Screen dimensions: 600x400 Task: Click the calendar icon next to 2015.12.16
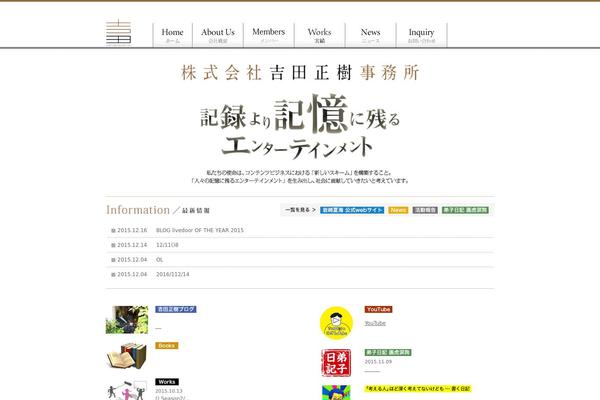tap(113, 230)
